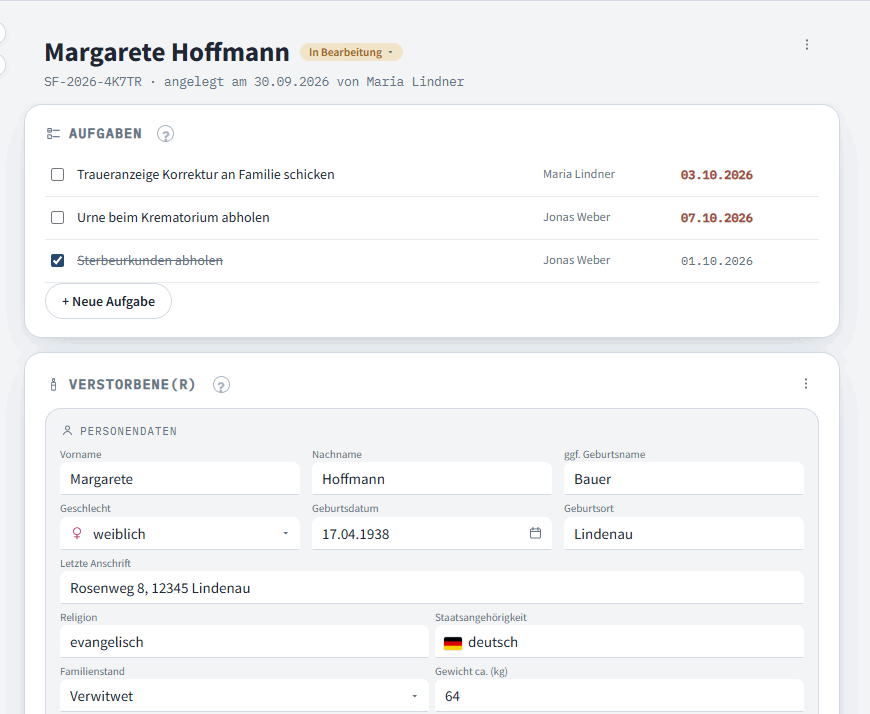Click into the Religion field
The height and width of the screenshot is (714, 870).
pos(244,642)
